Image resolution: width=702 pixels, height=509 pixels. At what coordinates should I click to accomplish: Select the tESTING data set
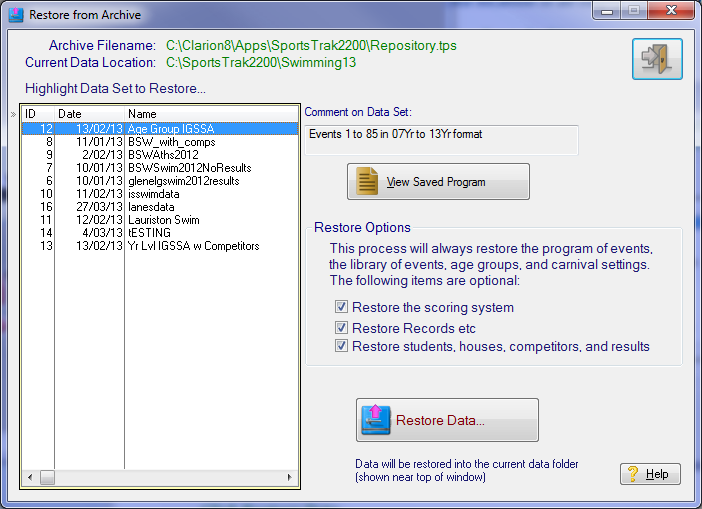click(x=160, y=233)
